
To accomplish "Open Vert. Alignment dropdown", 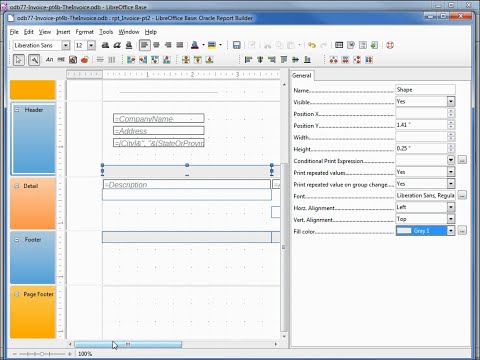I will [451, 219].
